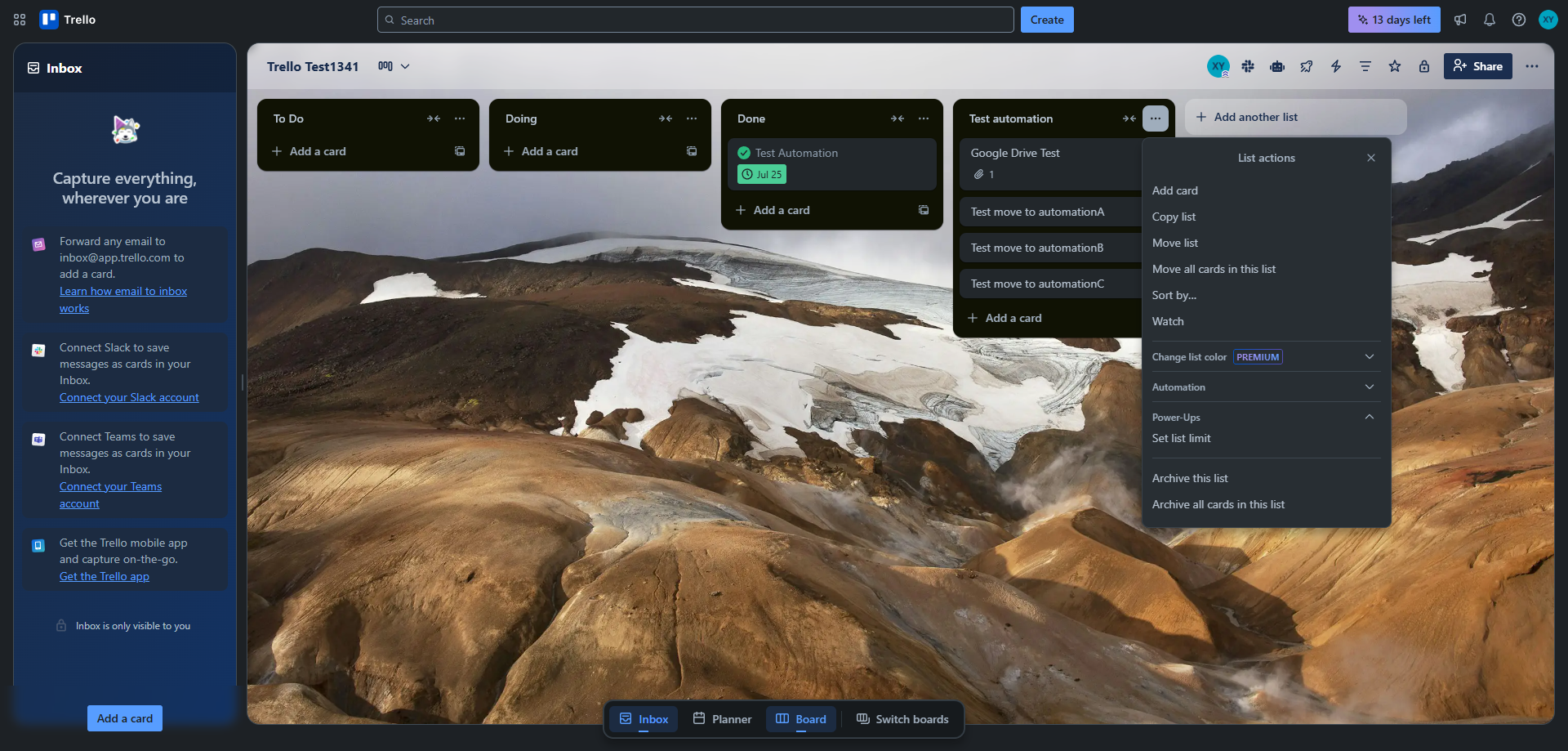Mark the Test Automation card incomplete
1568x751 pixels.
click(x=744, y=153)
